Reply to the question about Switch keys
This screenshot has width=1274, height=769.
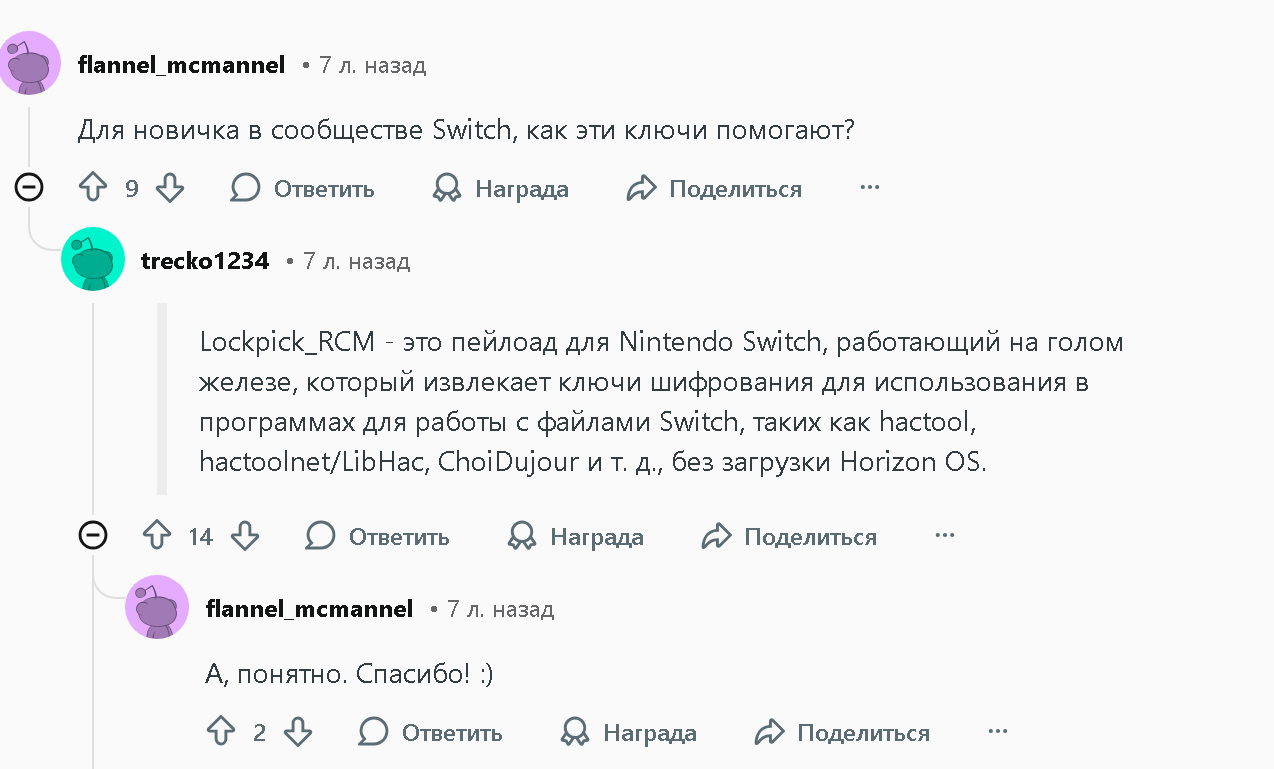click(x=303, y=188)
